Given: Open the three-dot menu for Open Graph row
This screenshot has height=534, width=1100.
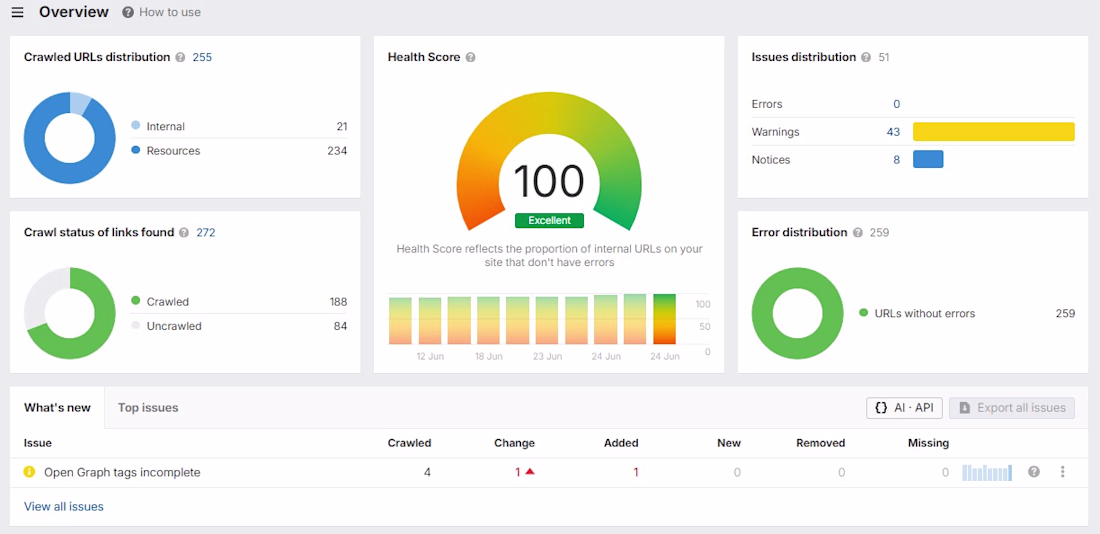Looking at the screenshot, I should tap(1063, 472).
